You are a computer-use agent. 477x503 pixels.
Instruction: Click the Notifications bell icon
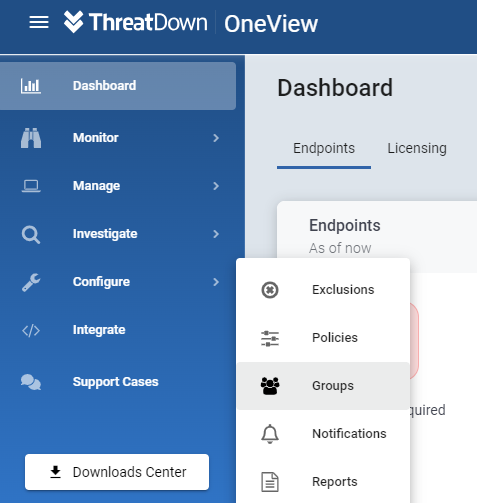pos(270,434)
